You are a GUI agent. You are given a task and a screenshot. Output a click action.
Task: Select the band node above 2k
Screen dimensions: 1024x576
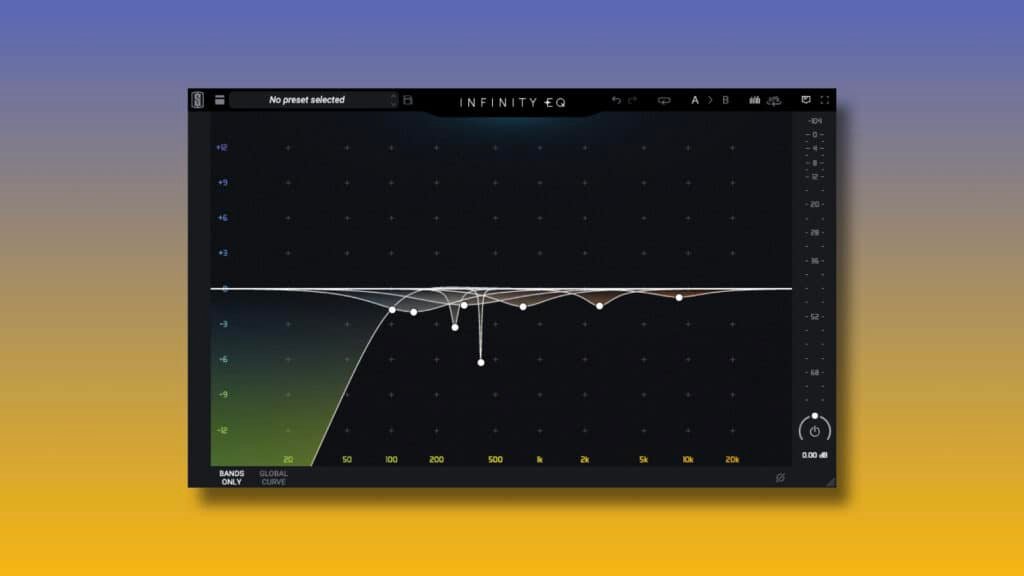(600, 306)
